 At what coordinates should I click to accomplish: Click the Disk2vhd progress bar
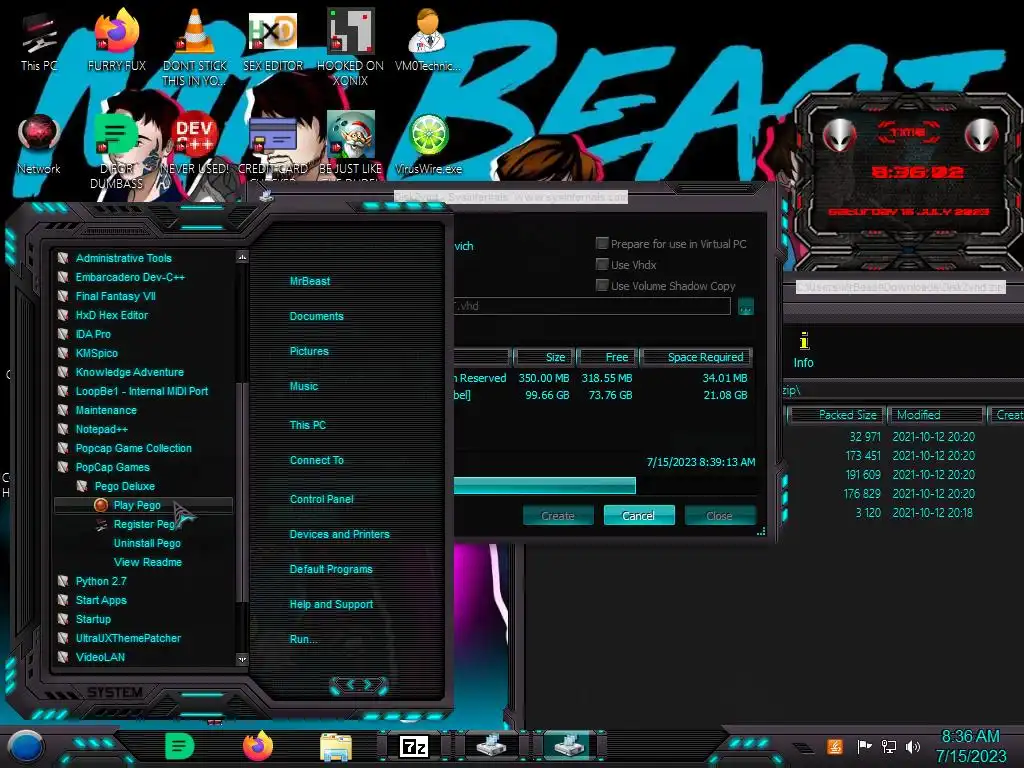coord(545,485)
